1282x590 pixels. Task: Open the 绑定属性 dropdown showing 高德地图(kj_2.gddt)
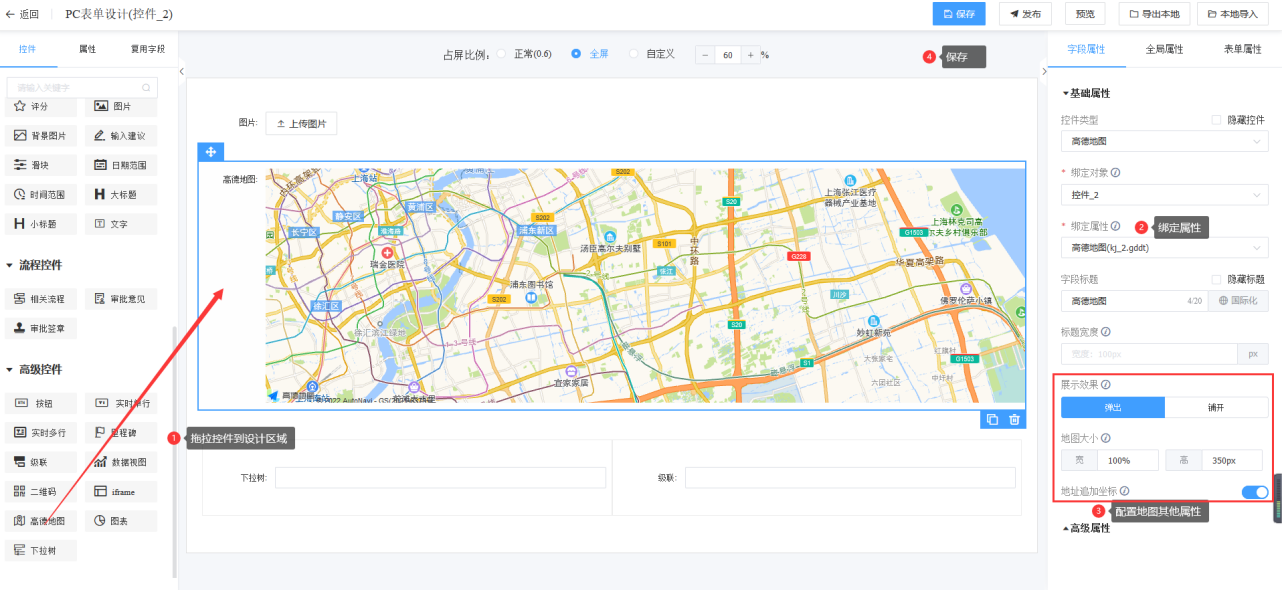1165,247
